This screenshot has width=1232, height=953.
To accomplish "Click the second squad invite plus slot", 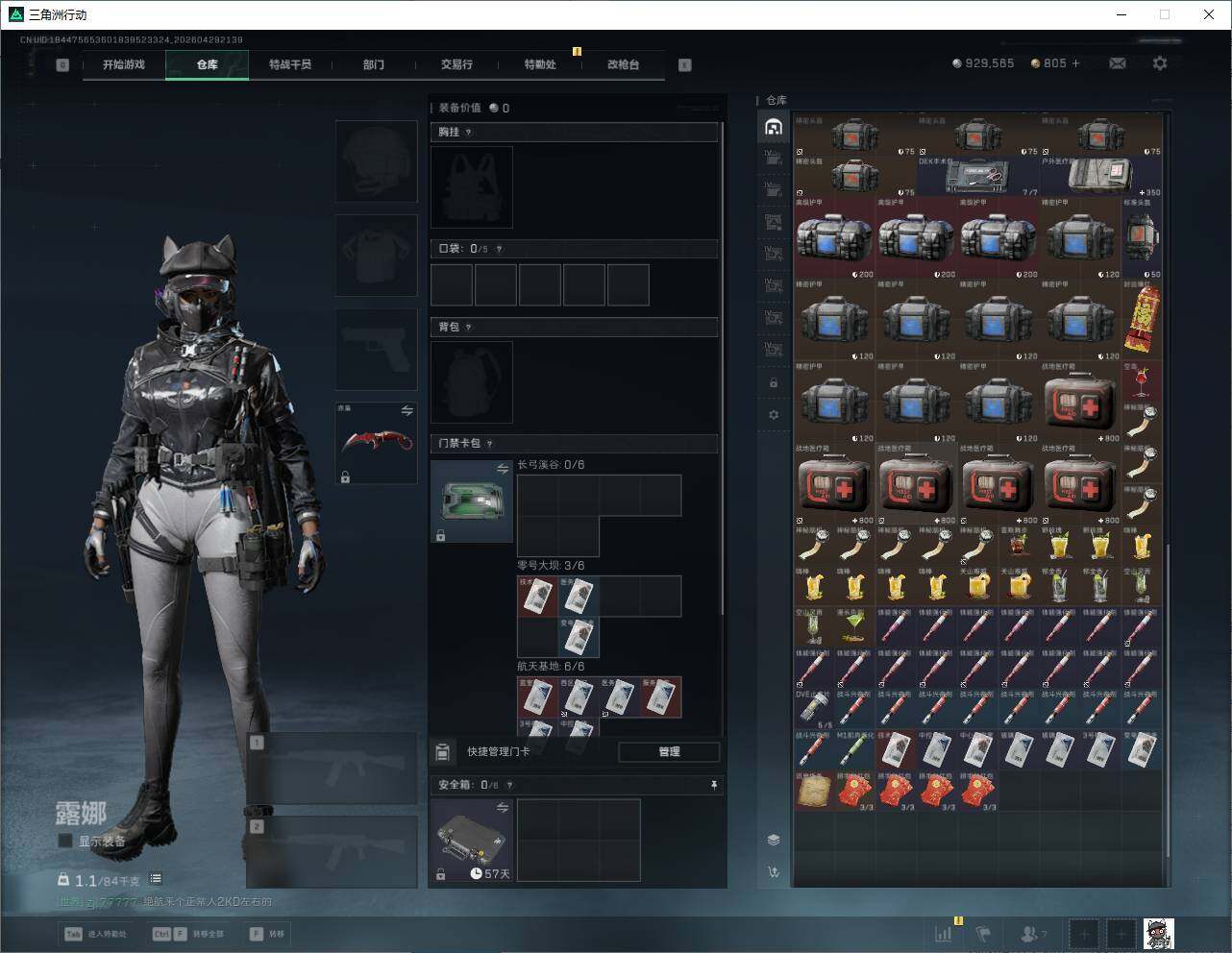I will (1121, 933).
